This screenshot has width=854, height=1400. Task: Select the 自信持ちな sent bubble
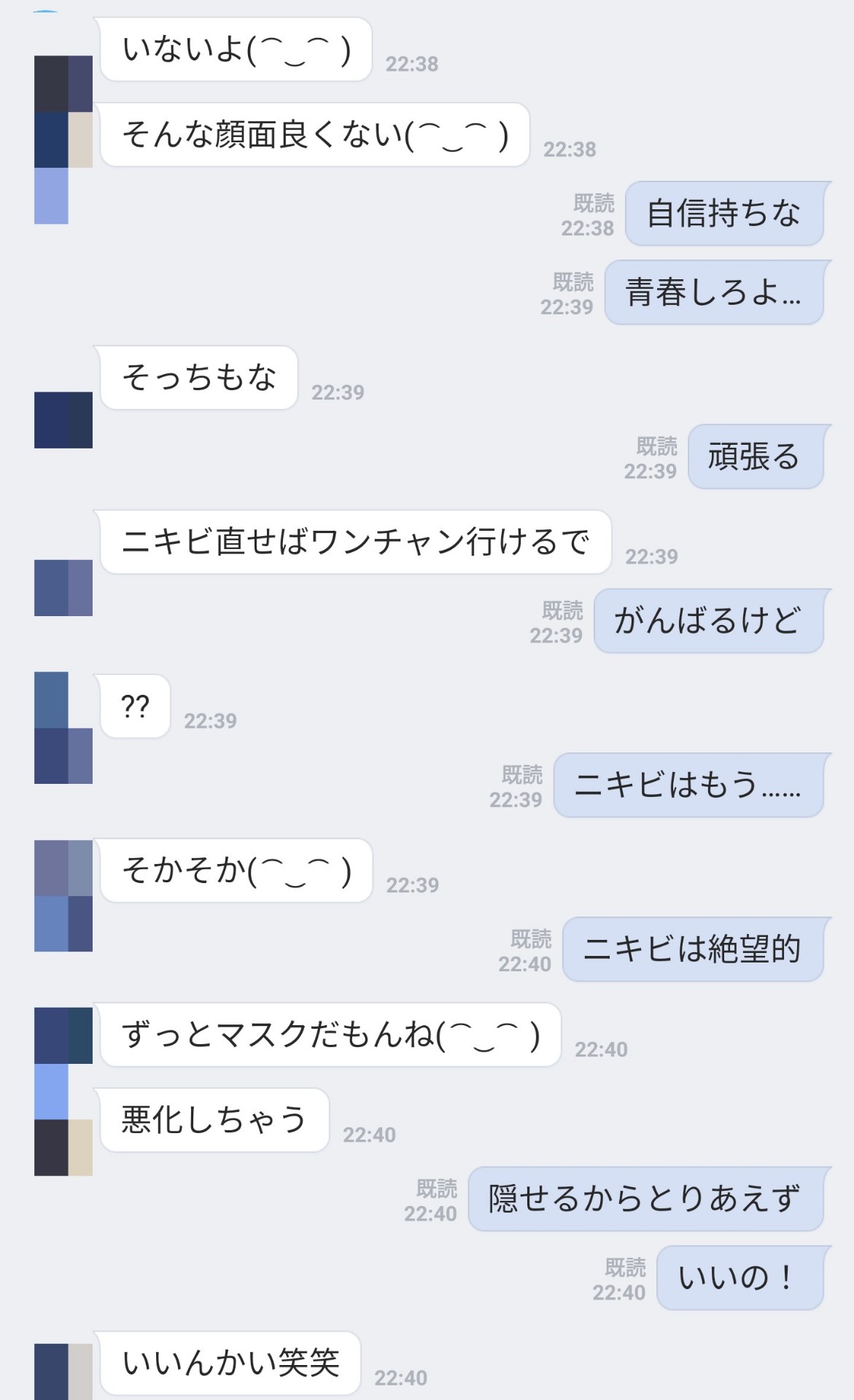click(725, 214)
